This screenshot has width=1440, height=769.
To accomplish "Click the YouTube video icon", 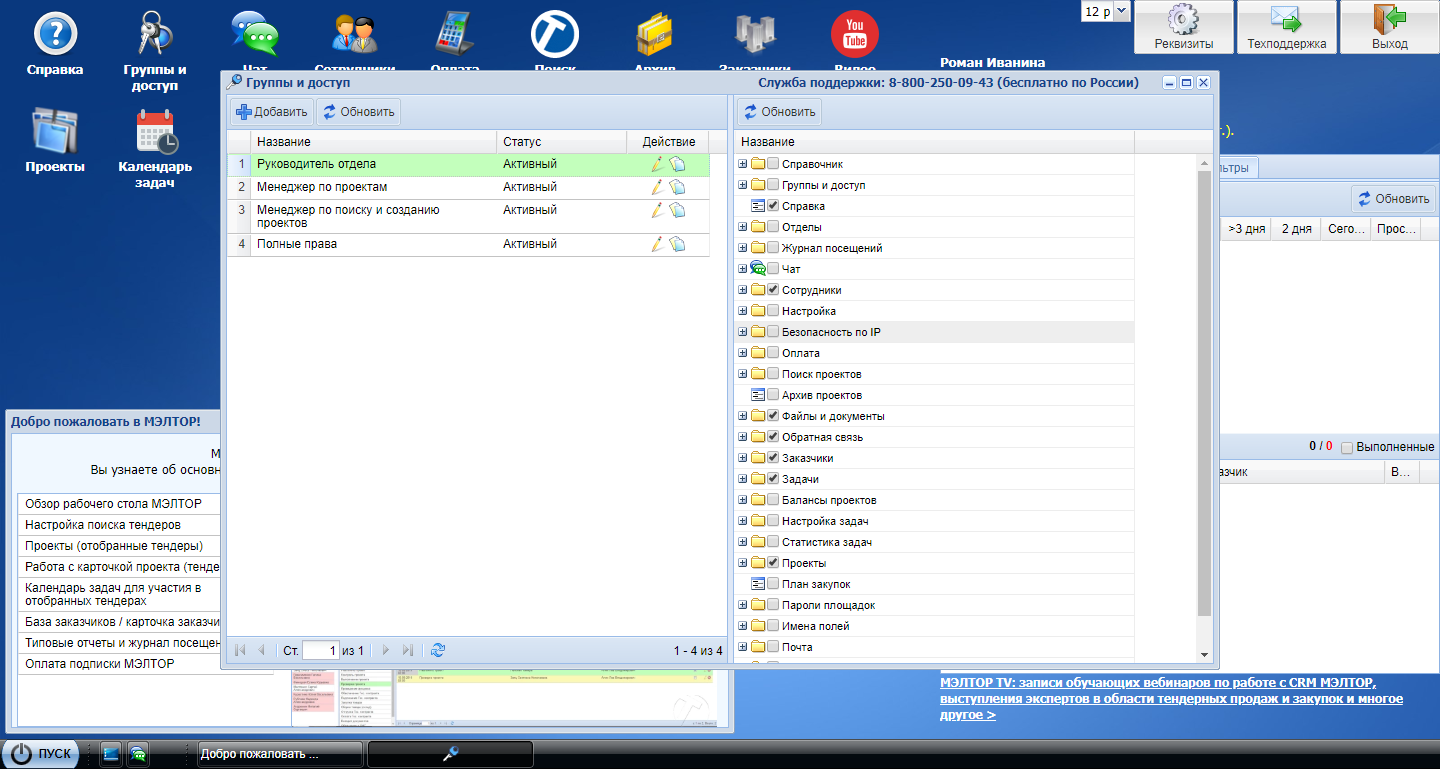I will (x=854, y=34).
